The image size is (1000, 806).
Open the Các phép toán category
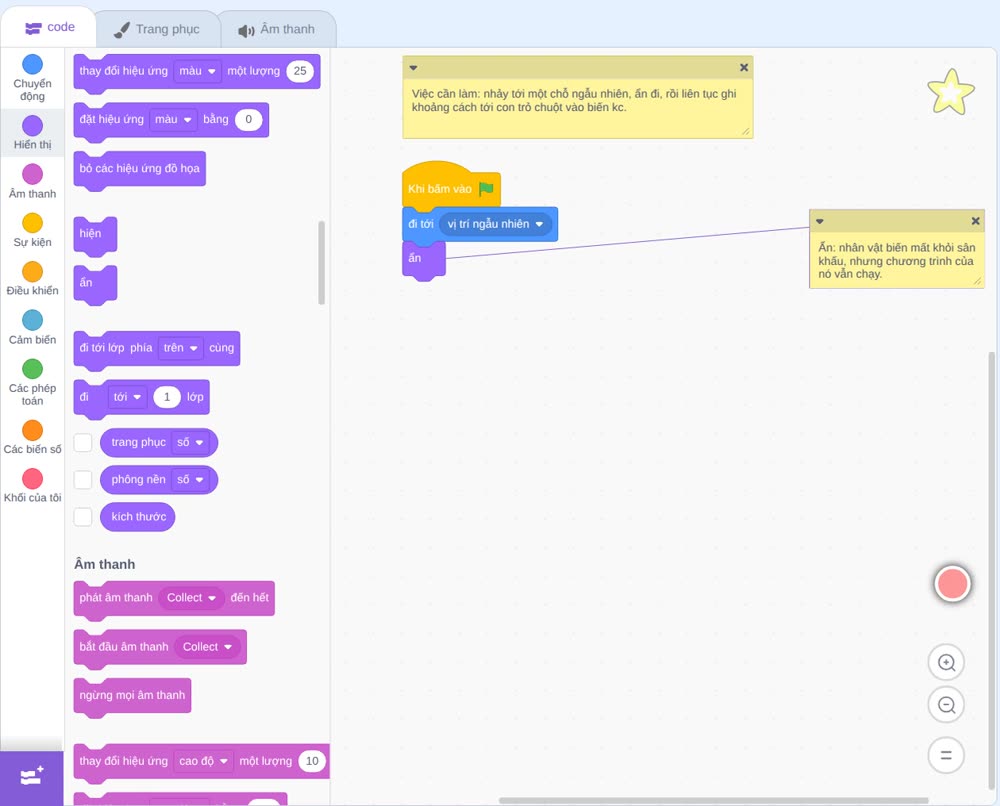(x=33, y=382)
